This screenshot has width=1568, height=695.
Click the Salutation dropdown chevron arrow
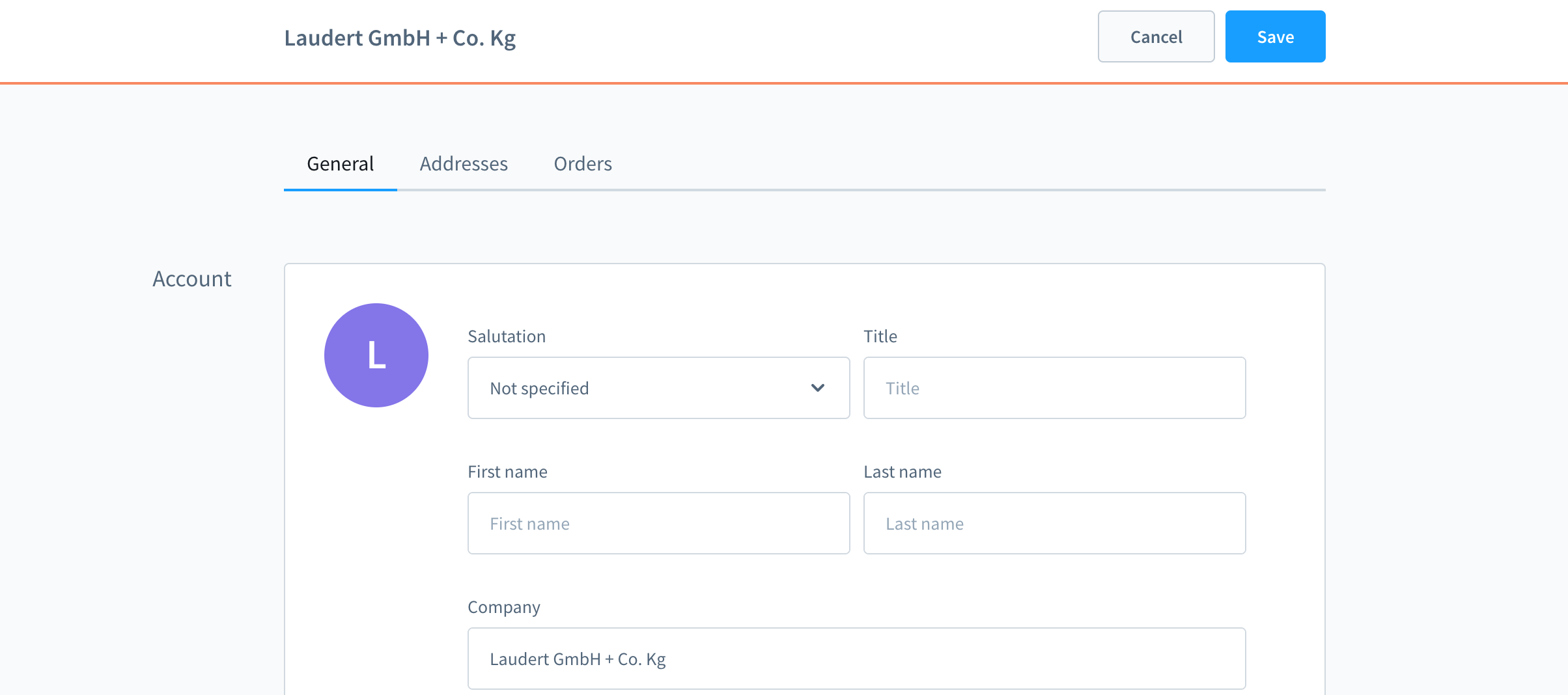coord(817,388)
